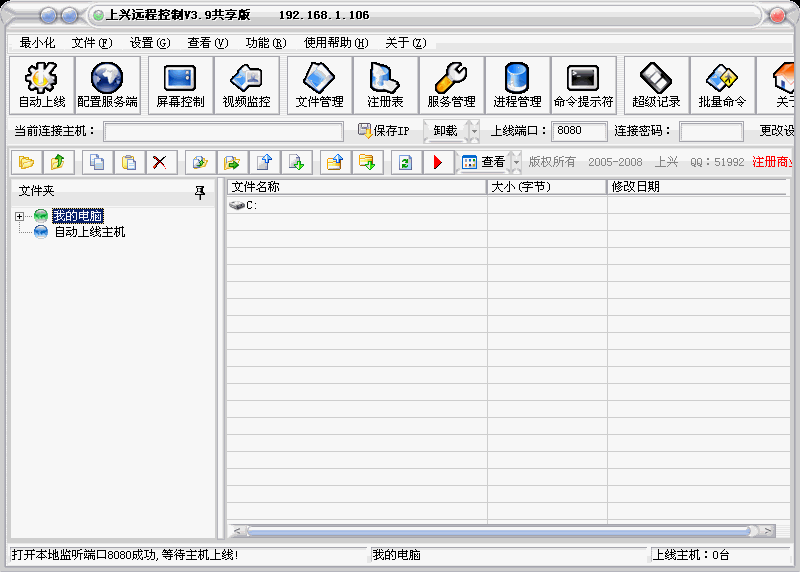
Task: Launch 命令提示符 command prompt
Action: click(583, 85)
